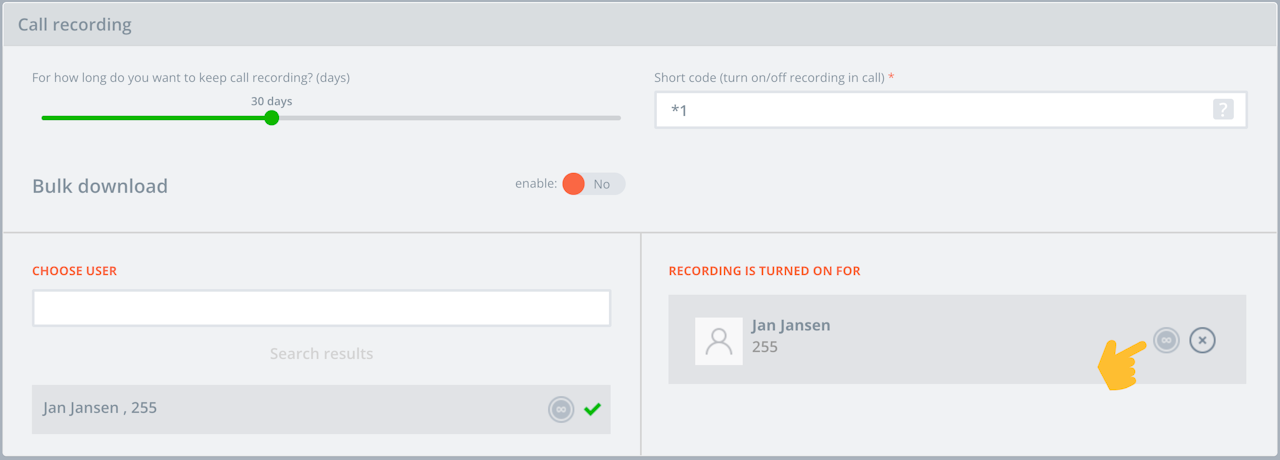Viewport: 1280px width, 460px height.
Task: Click the "30 days" slider value label
Action: coord(271,101)
